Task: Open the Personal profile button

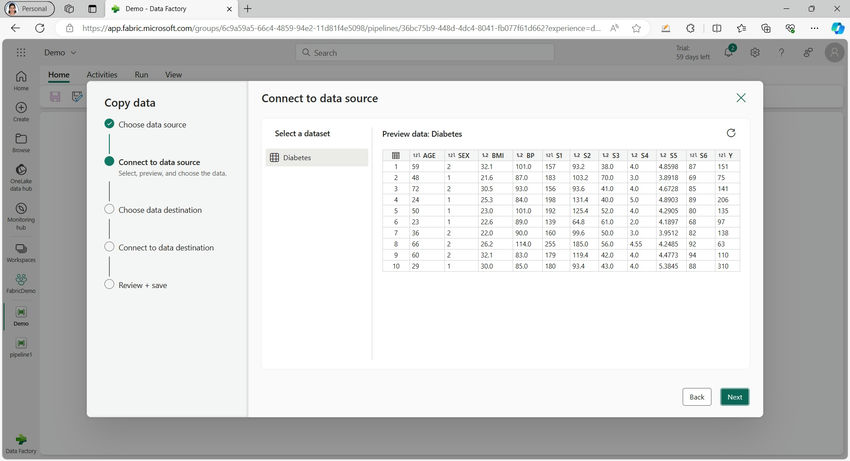Action: [30, 9]
